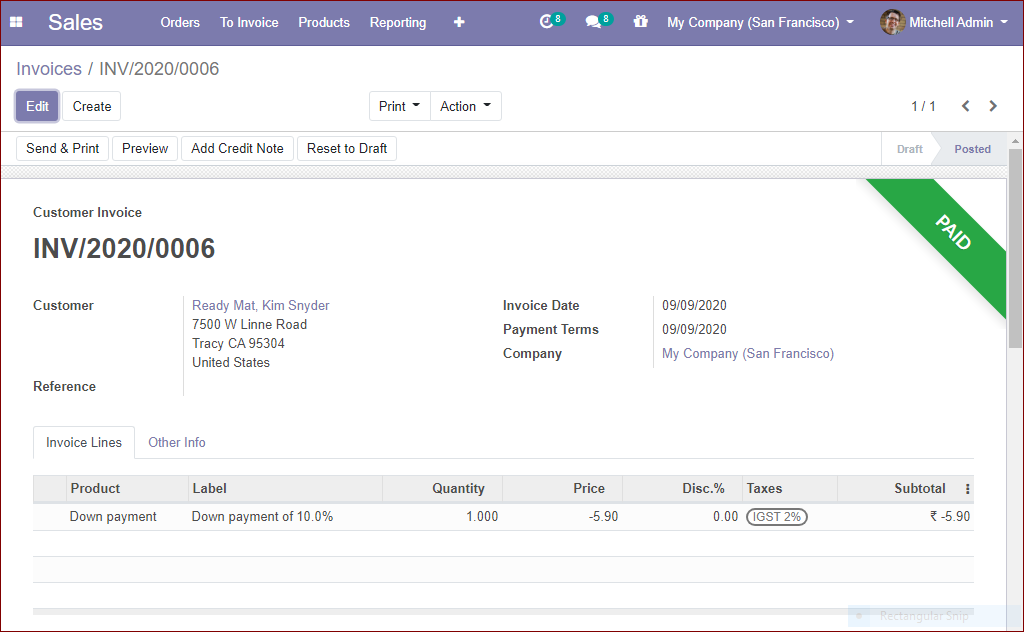Click the Sales app title
The image size is (1024, 632).
[75, 22]
